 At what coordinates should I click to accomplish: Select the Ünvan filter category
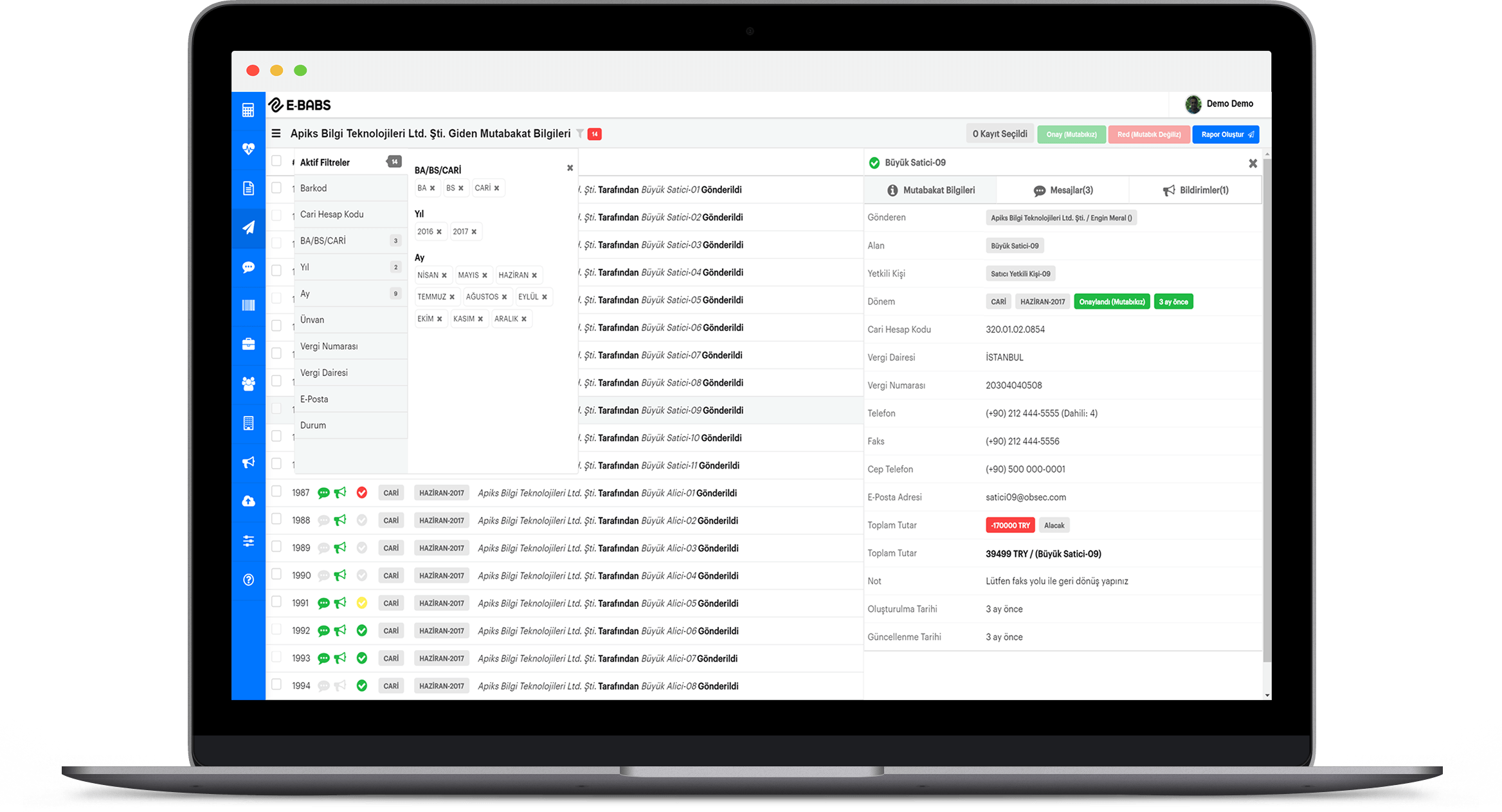pyautogui.click(x=351, y=320)
